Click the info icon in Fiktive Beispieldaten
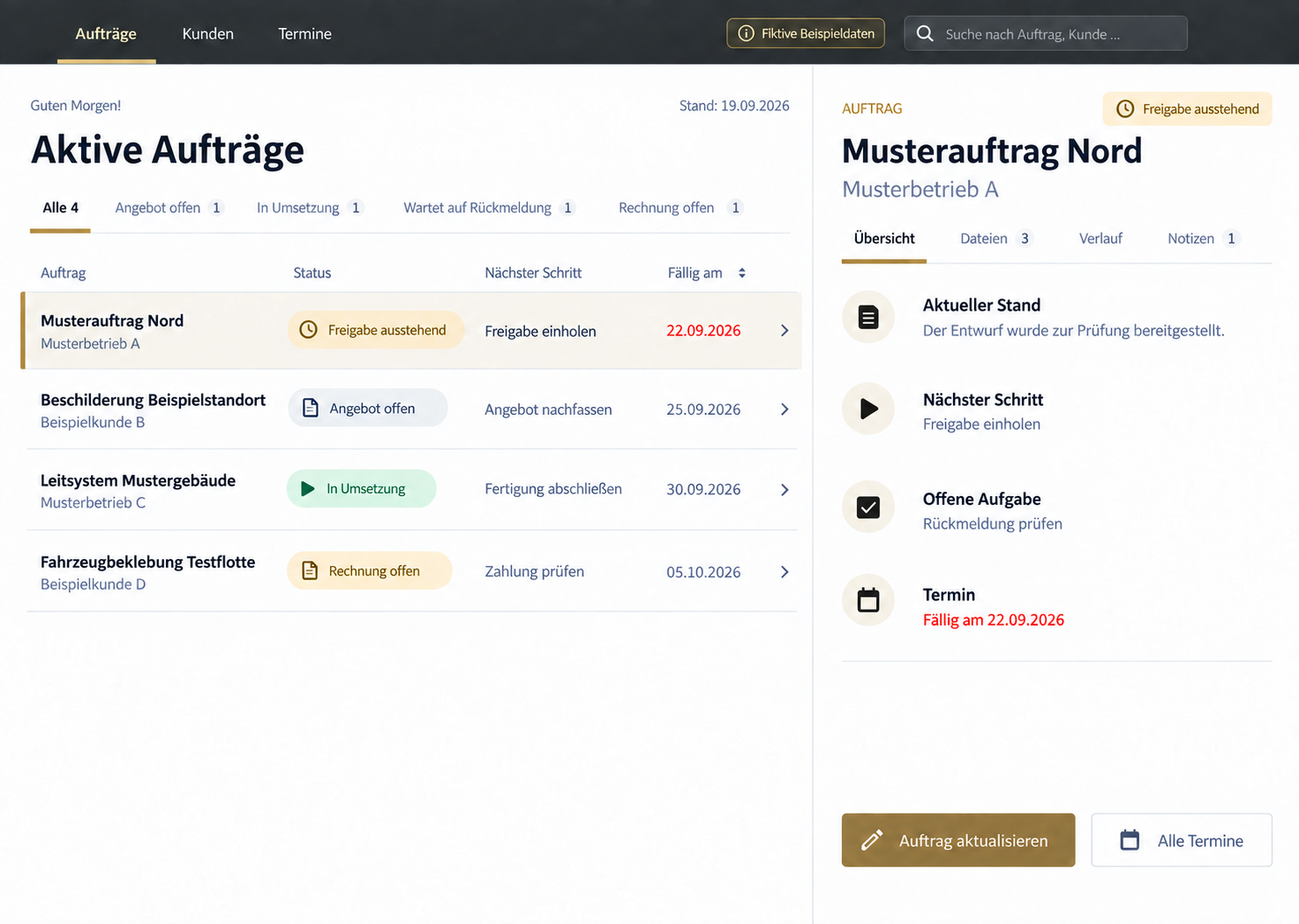The height and width of the screenshot is (924, 1299). 746,33
